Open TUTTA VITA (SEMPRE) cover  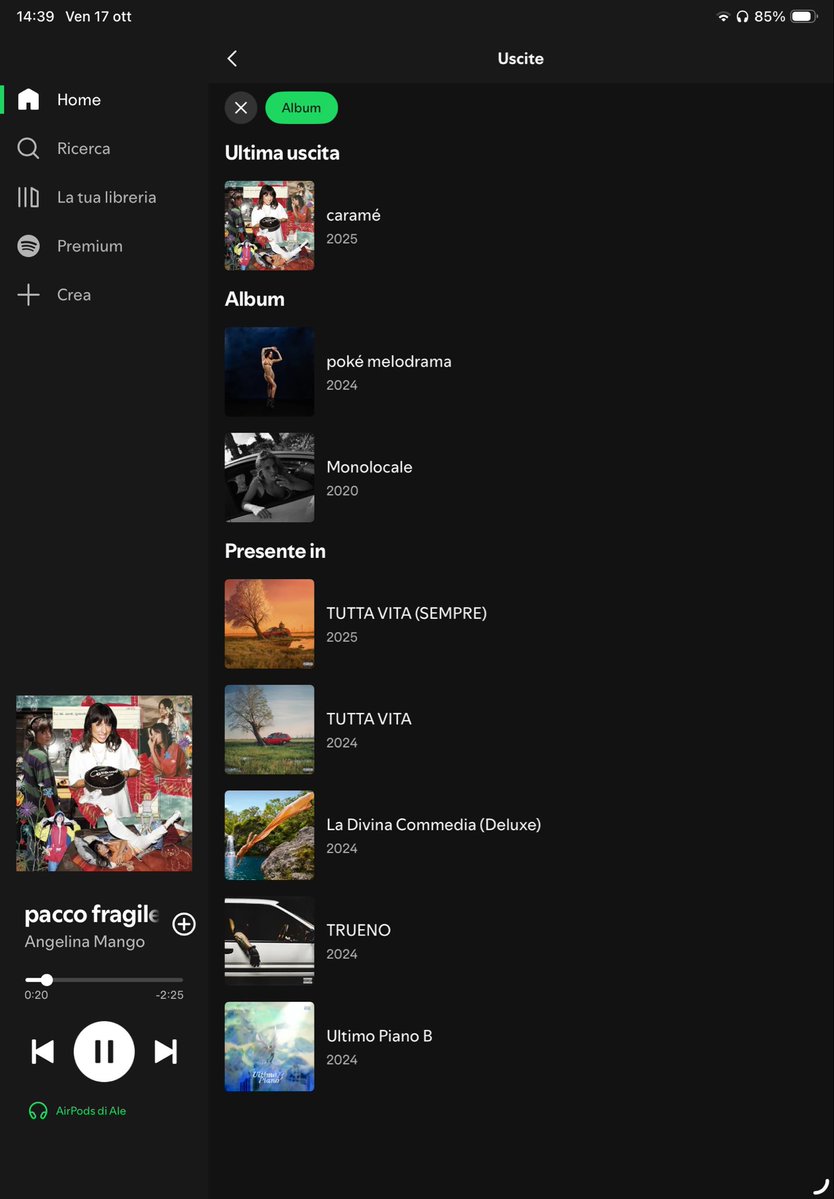[x=269, y=624]
